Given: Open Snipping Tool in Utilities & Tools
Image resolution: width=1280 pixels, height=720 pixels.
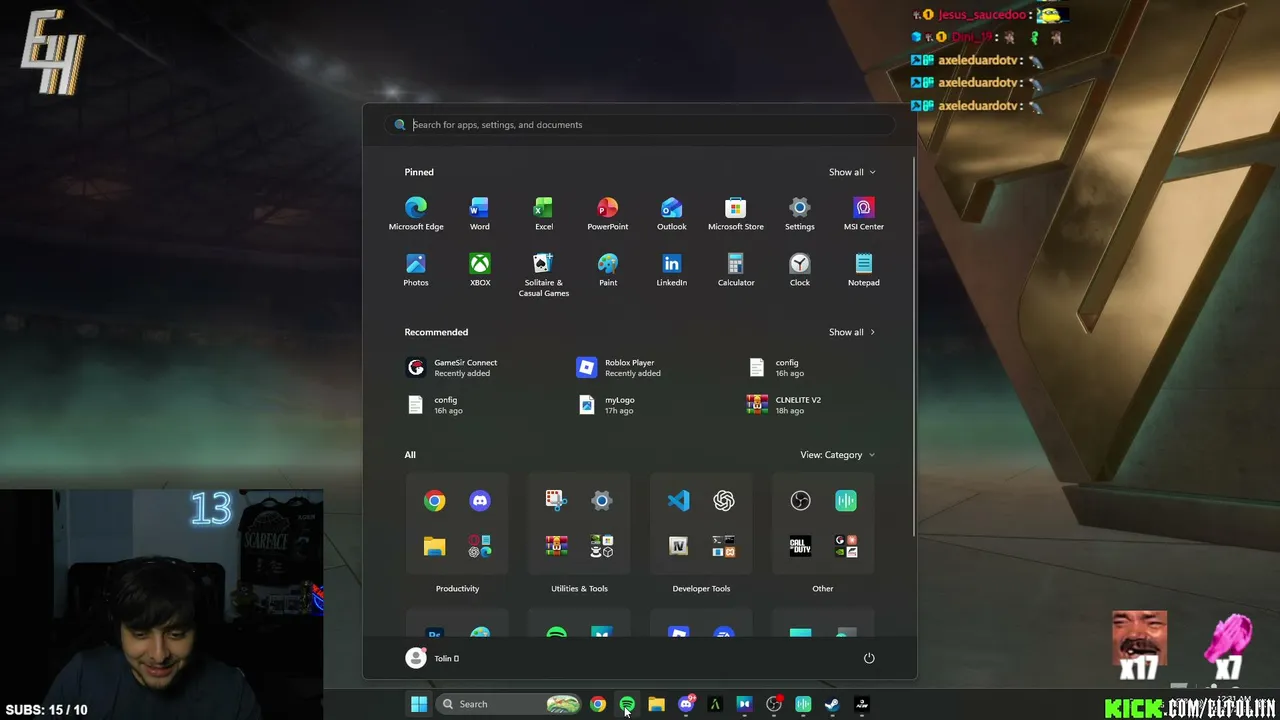Looking at the screenshot, I should tap(556, 501).
